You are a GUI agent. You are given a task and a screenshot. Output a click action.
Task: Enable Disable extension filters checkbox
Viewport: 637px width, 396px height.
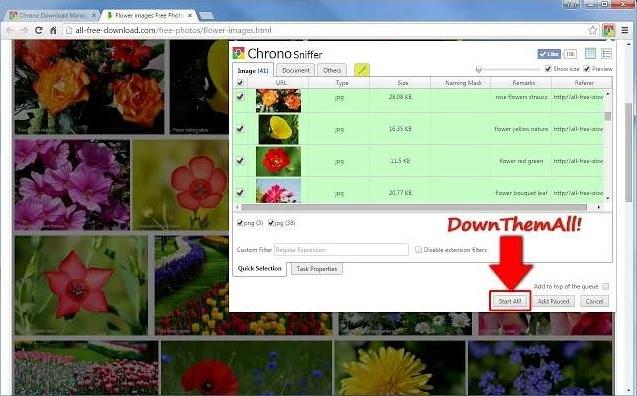pos(418,250)
